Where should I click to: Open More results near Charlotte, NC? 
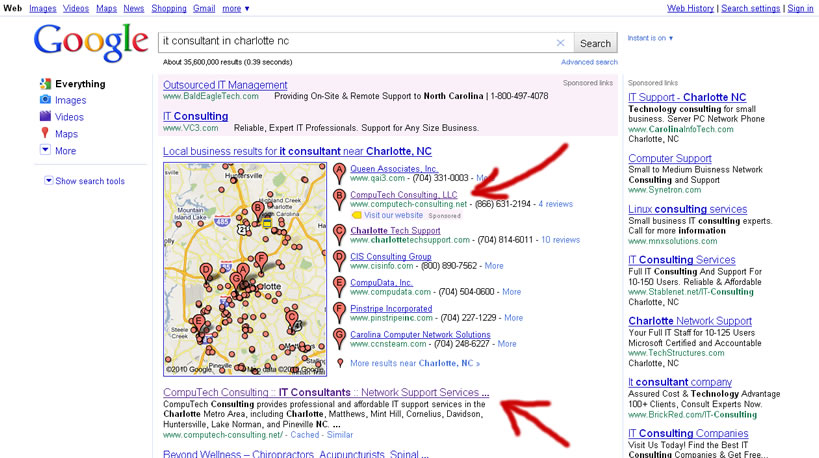tap(415, 363)
